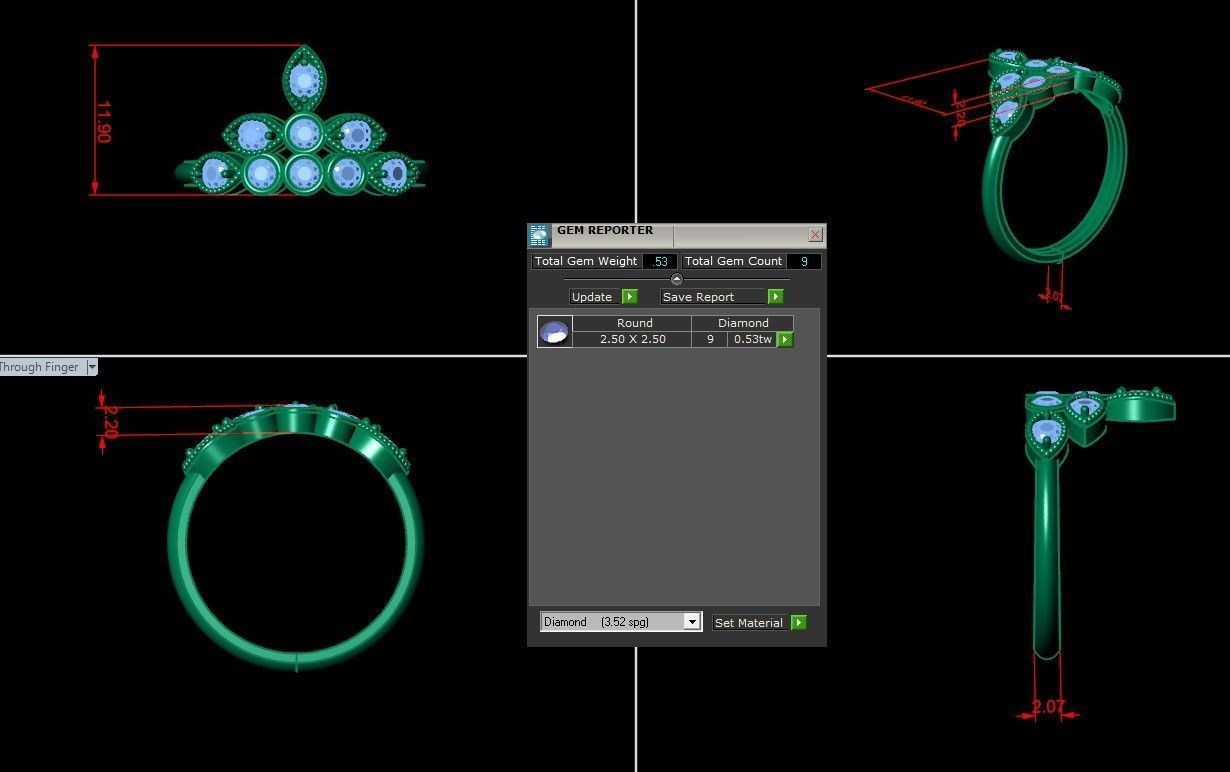The height and width of the screenshot is (772, 1230).
Task: Click the 2.50 X 2.50 size cell
Action: (x=633, y=339)
